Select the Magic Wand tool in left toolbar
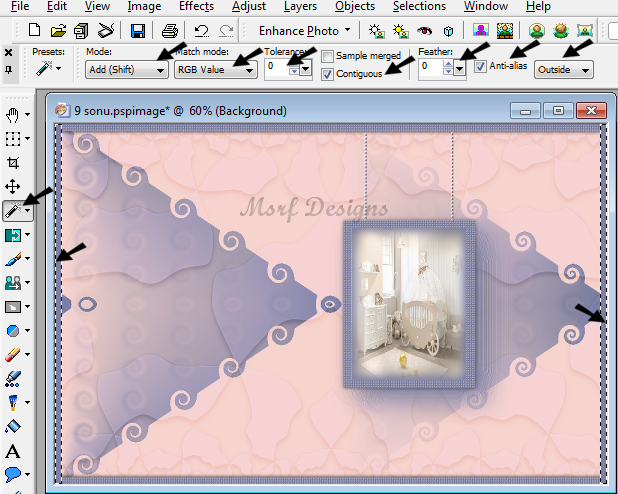 click(12, 211)
